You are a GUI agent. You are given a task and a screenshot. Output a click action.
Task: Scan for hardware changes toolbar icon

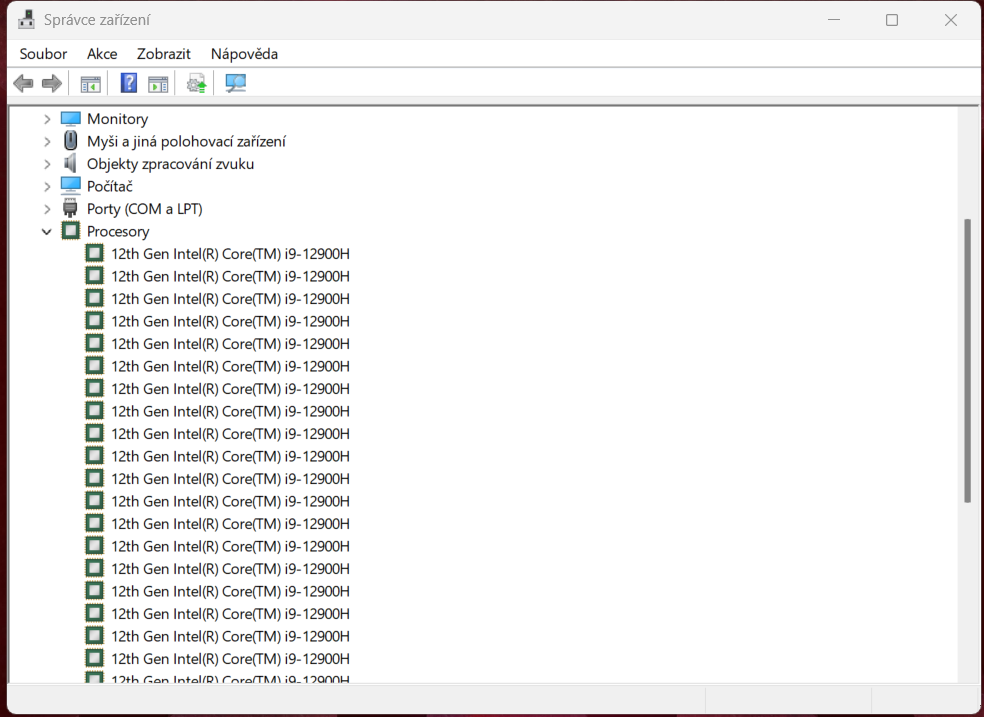(236, 84)
